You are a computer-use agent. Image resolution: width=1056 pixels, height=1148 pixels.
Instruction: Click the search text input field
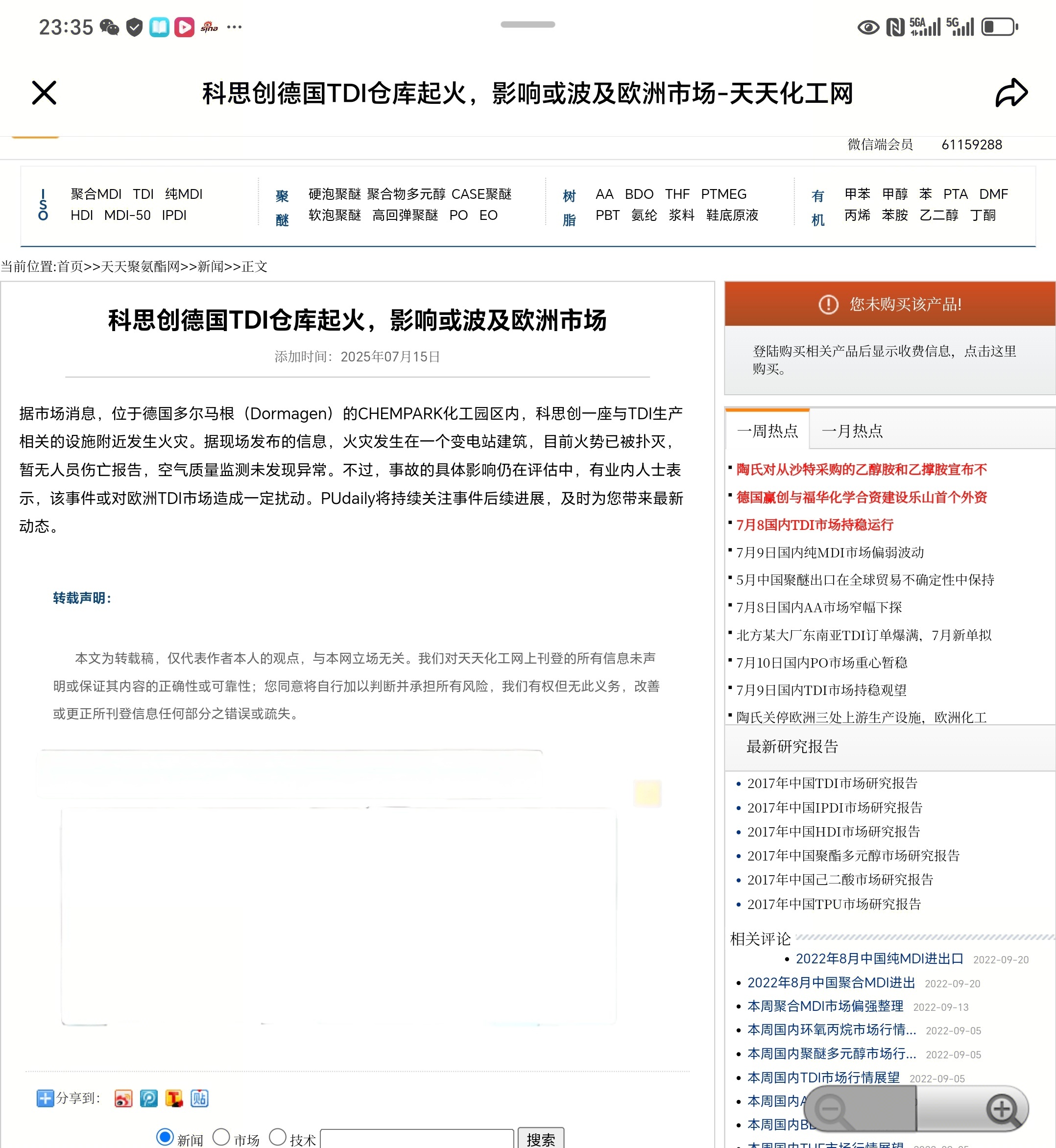(417, 1139)
